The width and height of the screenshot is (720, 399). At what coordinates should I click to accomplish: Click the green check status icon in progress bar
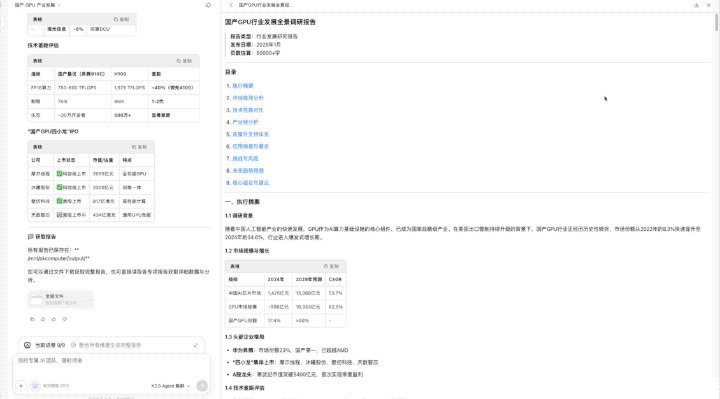(x=73, y=345)
